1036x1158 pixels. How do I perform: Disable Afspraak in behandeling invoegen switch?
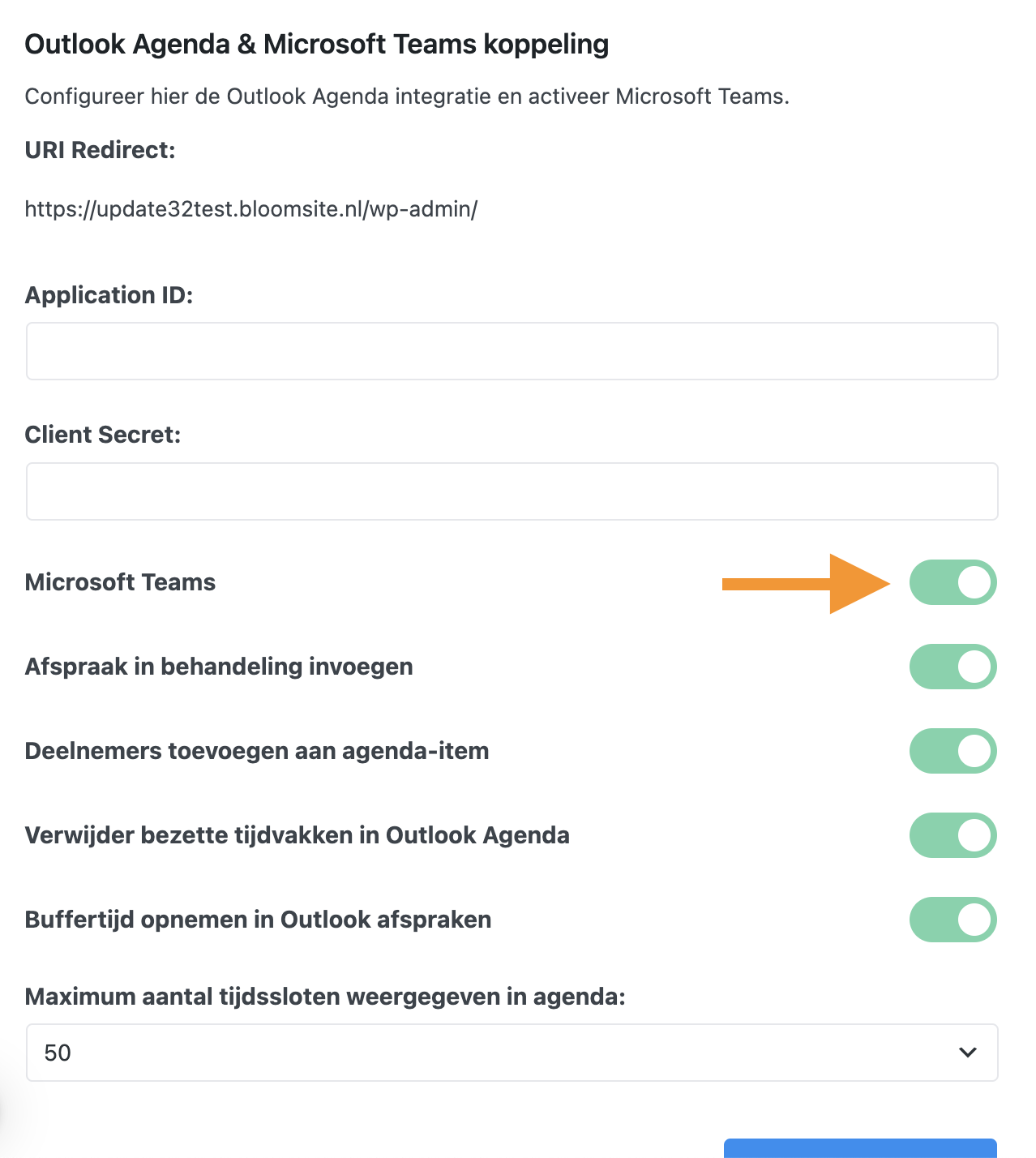point(953,667)
